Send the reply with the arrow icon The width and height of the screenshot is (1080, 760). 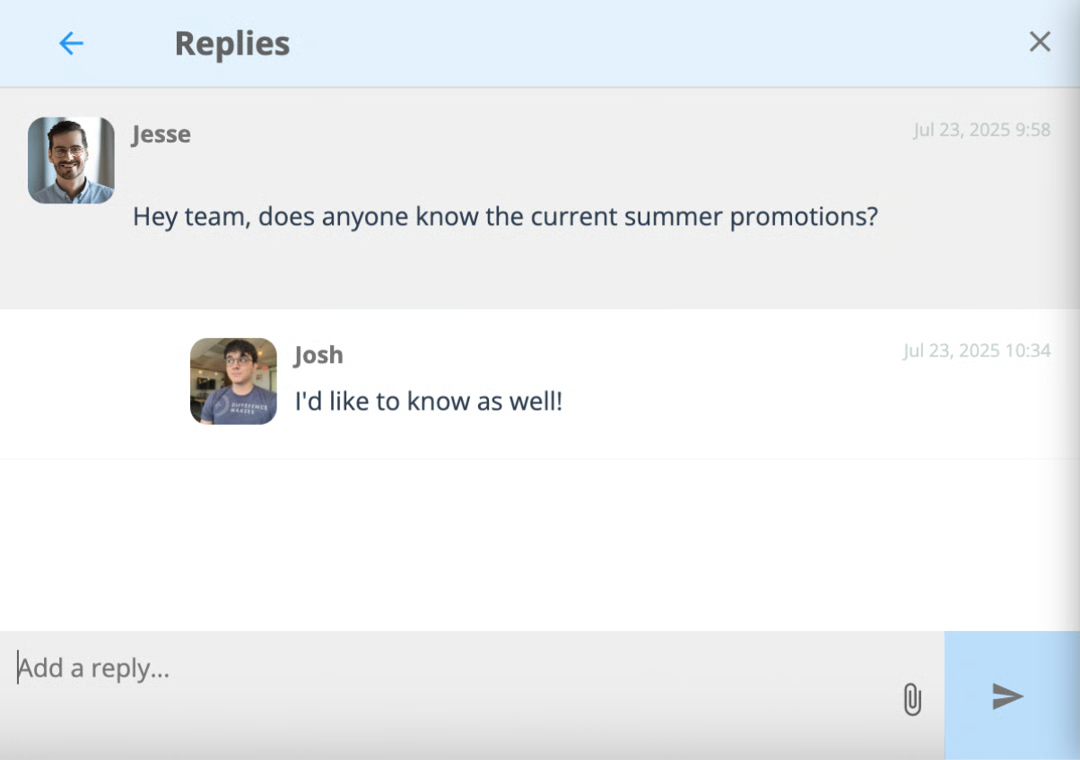pyautogui.click(x=1007, y=696)
